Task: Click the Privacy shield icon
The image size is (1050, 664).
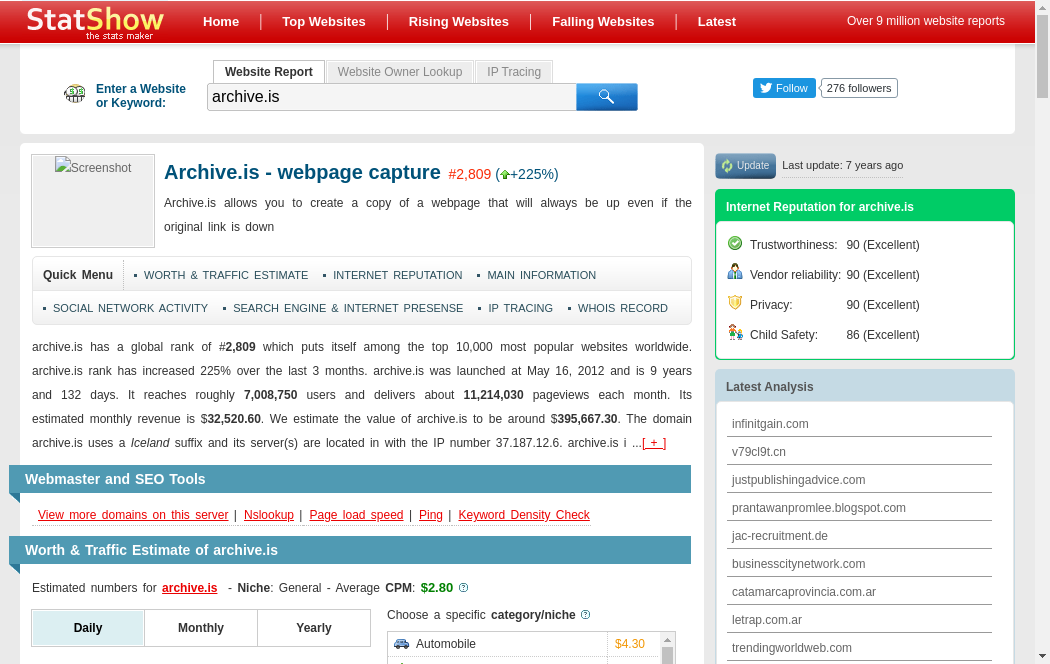Action: (x=735, y=303)
